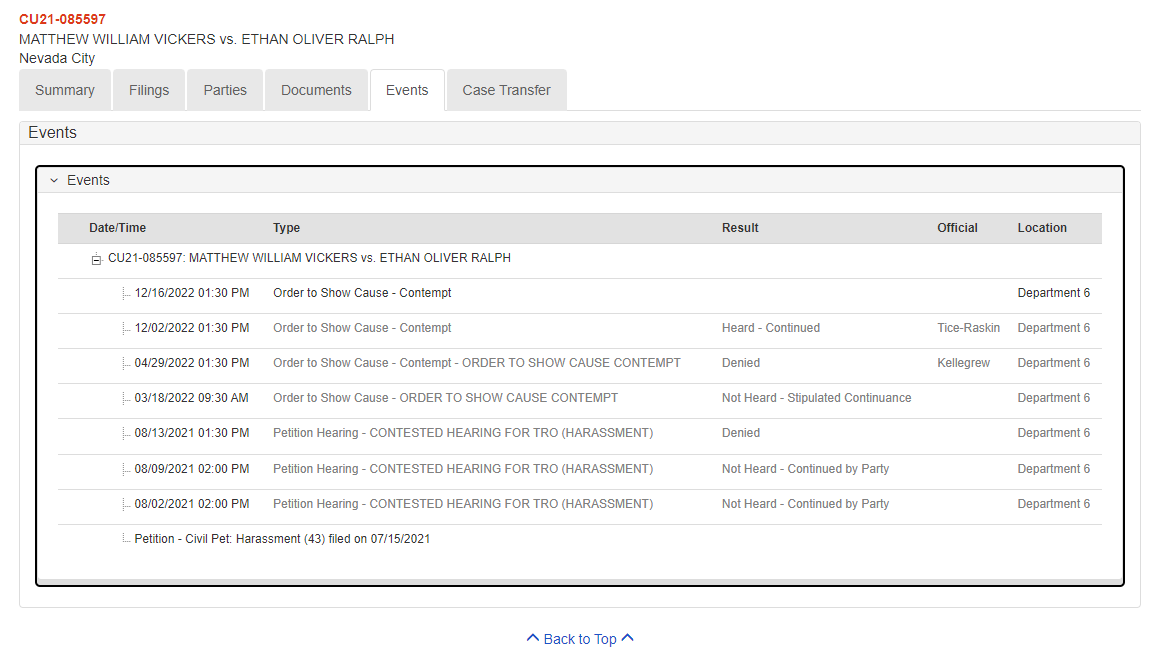Click the 08/09/2021 Petition Hearing type

463,469
